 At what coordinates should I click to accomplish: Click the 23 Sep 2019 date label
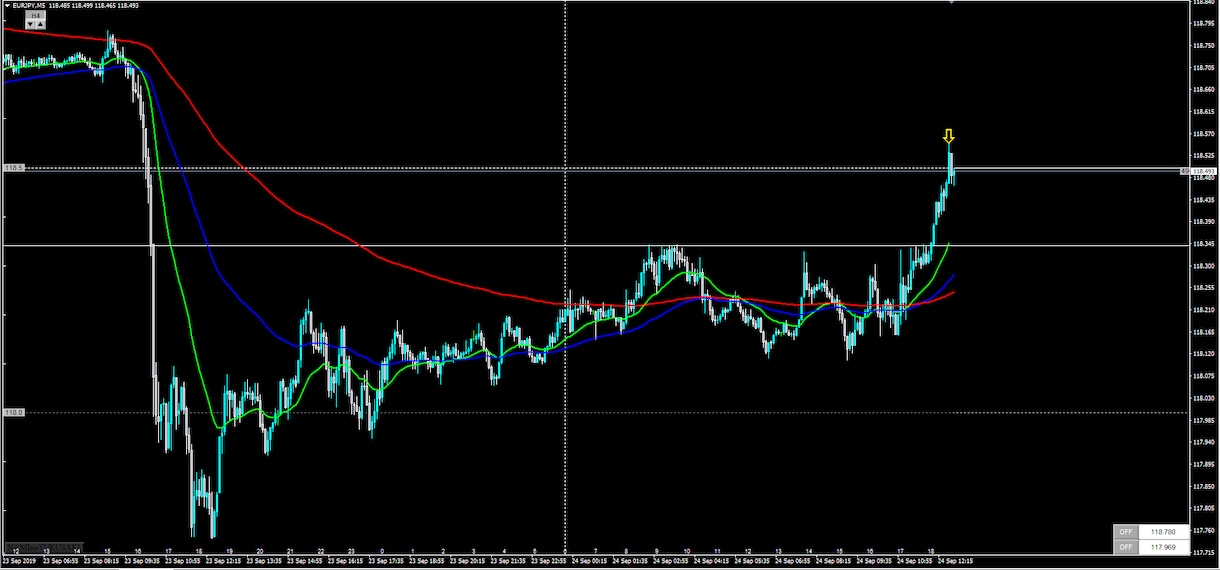(20, 562)
